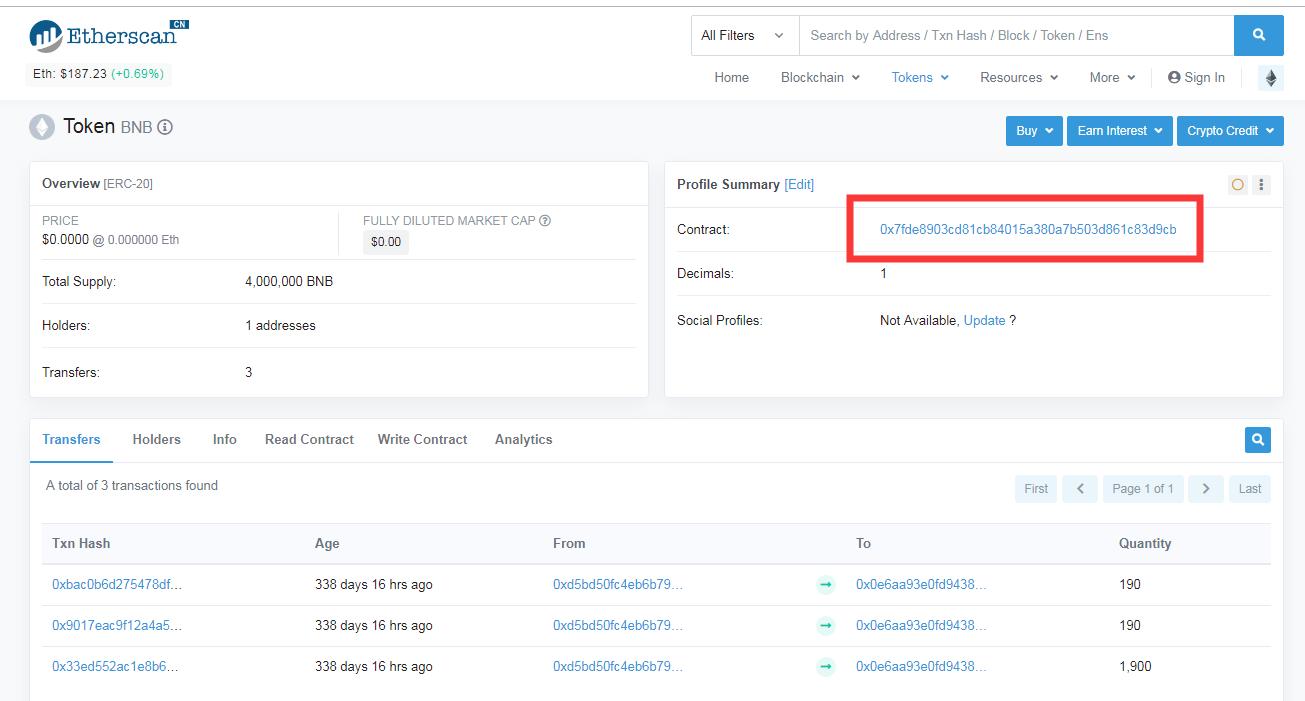
Task: Switch to the Info tab
Action: 225,439
